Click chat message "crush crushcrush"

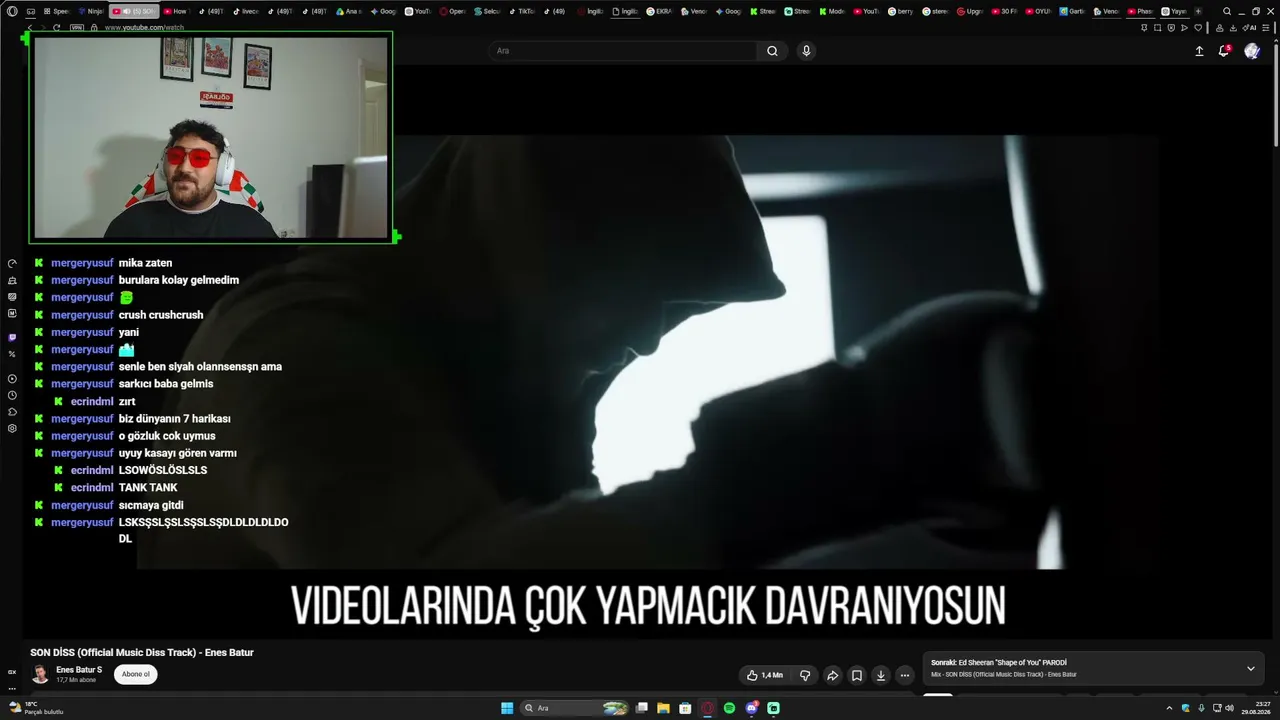(x=161, y=315)
